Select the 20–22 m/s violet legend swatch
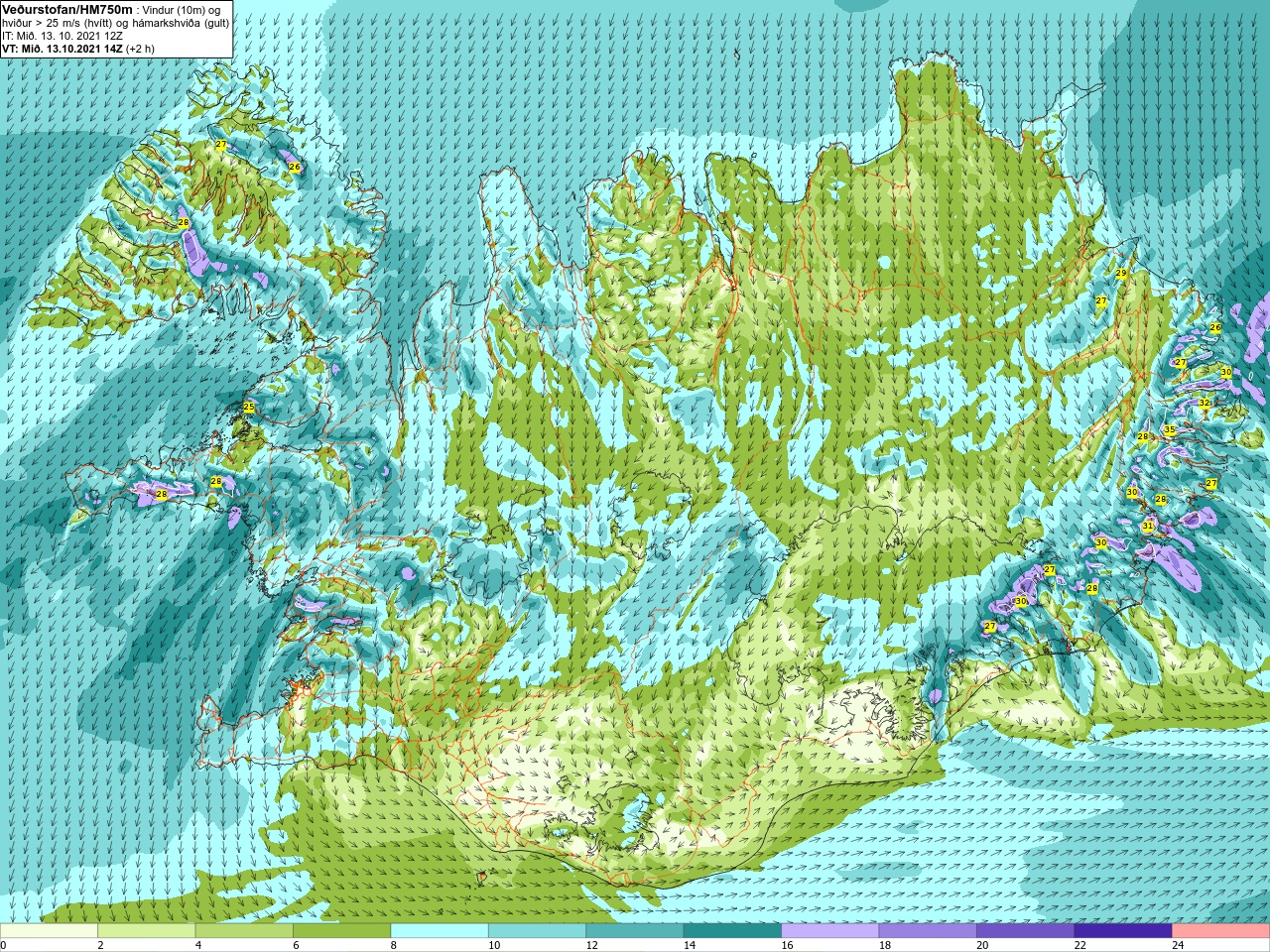Image resolution: width=1270 pixels, height=952 pixels. [x=1025, y=931]
